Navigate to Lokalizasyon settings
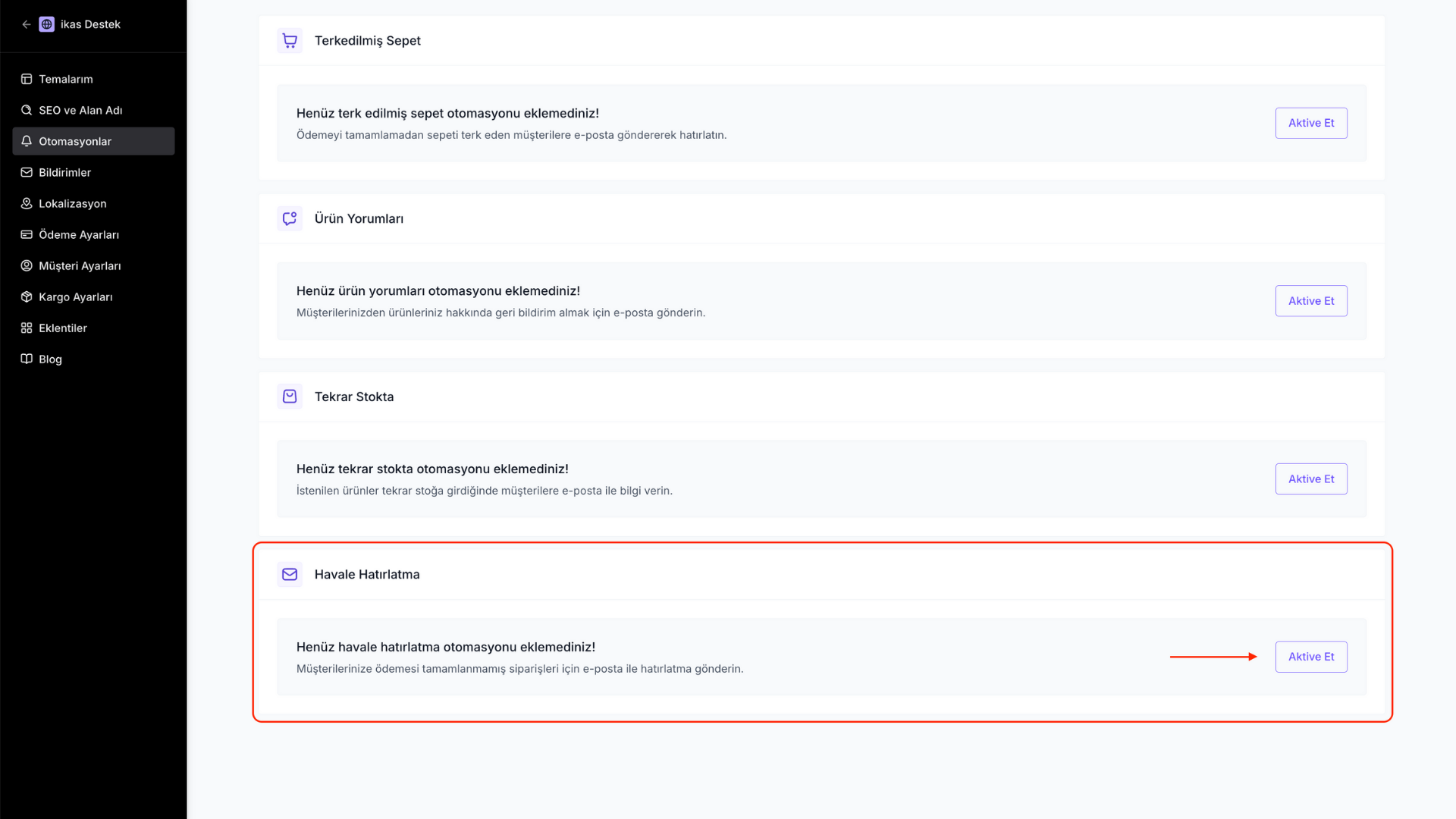 93,203
